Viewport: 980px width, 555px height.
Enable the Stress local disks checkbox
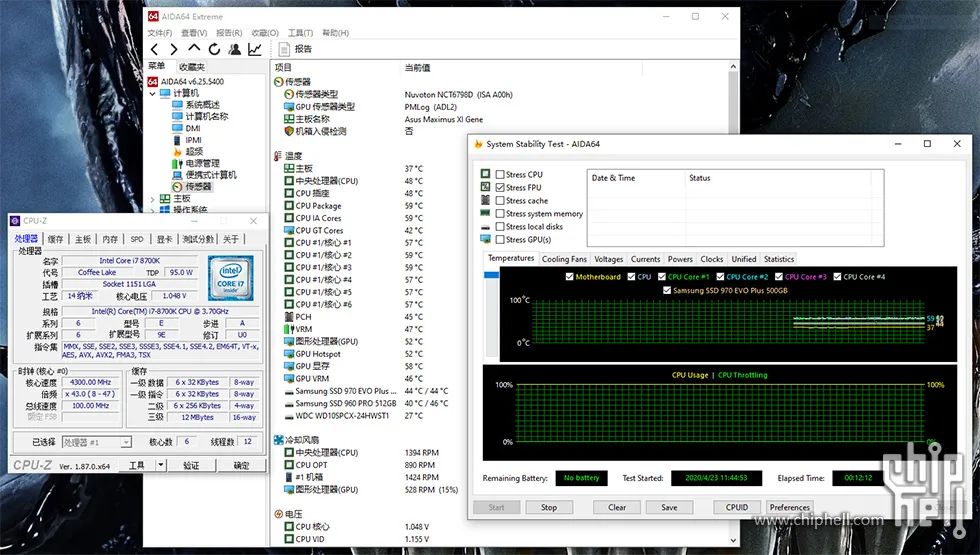pos(500,227)
